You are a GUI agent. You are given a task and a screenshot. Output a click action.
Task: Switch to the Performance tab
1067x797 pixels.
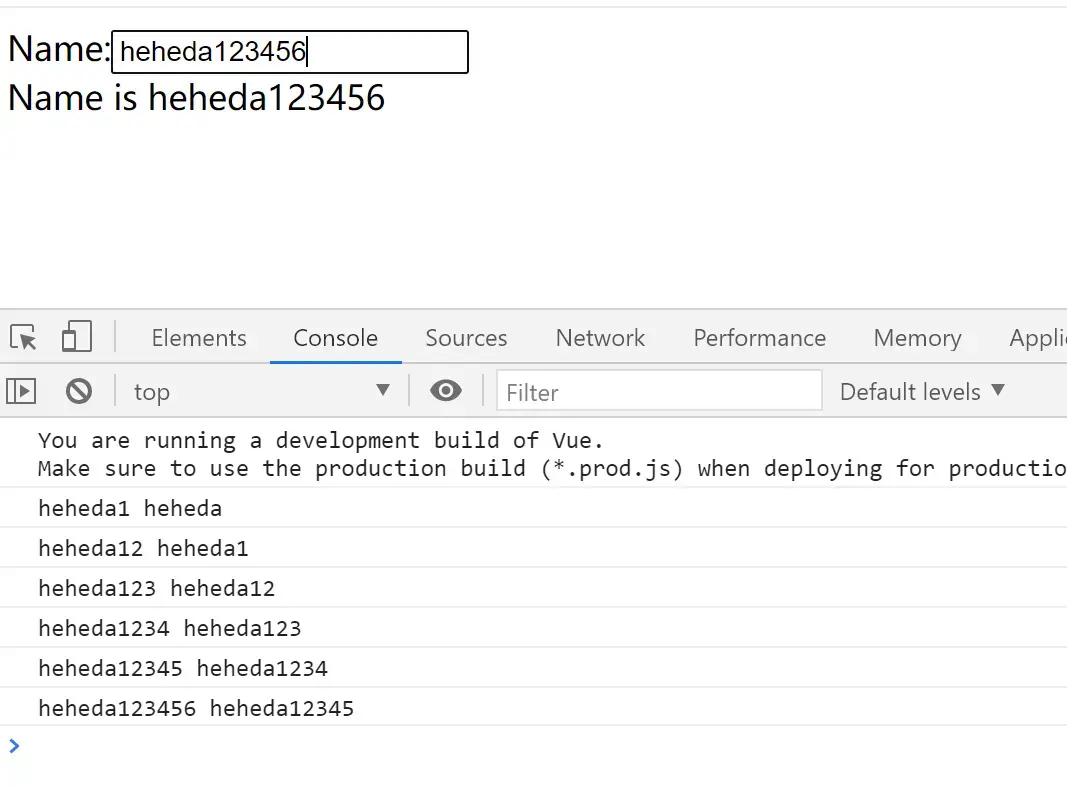tap(759, 338)
